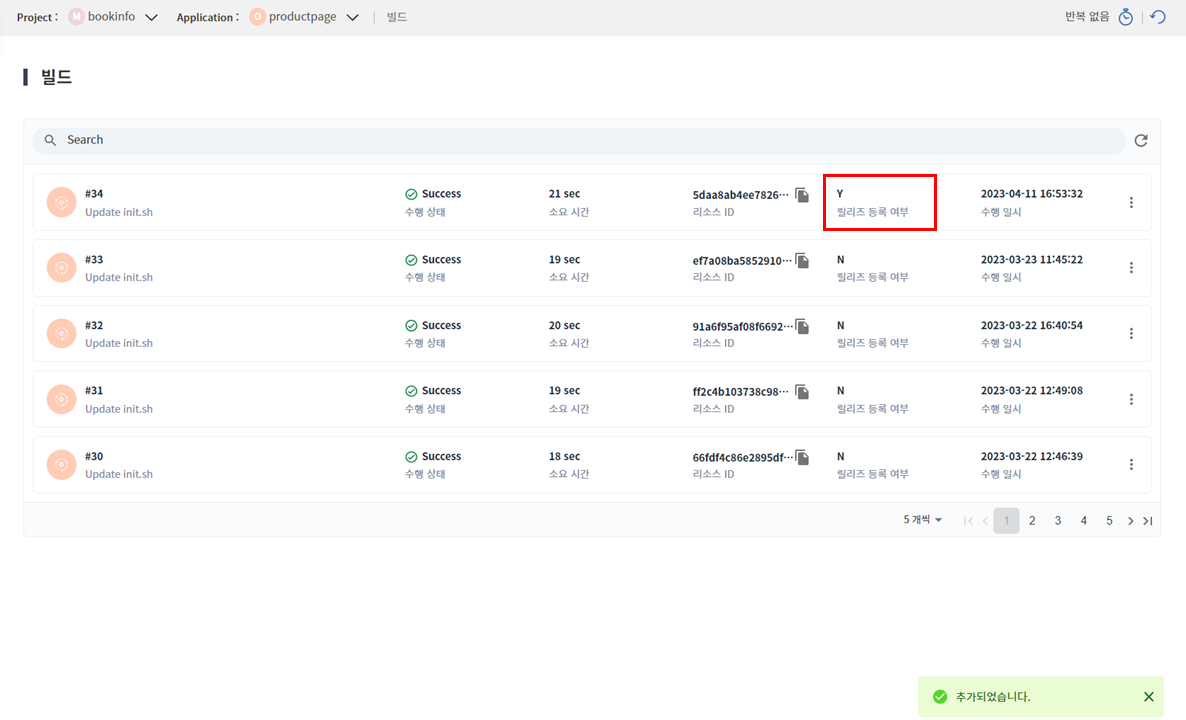Viewport: 1186px width, 720px height.
Task: Open the '5 개씩' page size dropdown
Action: coord(923,520)
